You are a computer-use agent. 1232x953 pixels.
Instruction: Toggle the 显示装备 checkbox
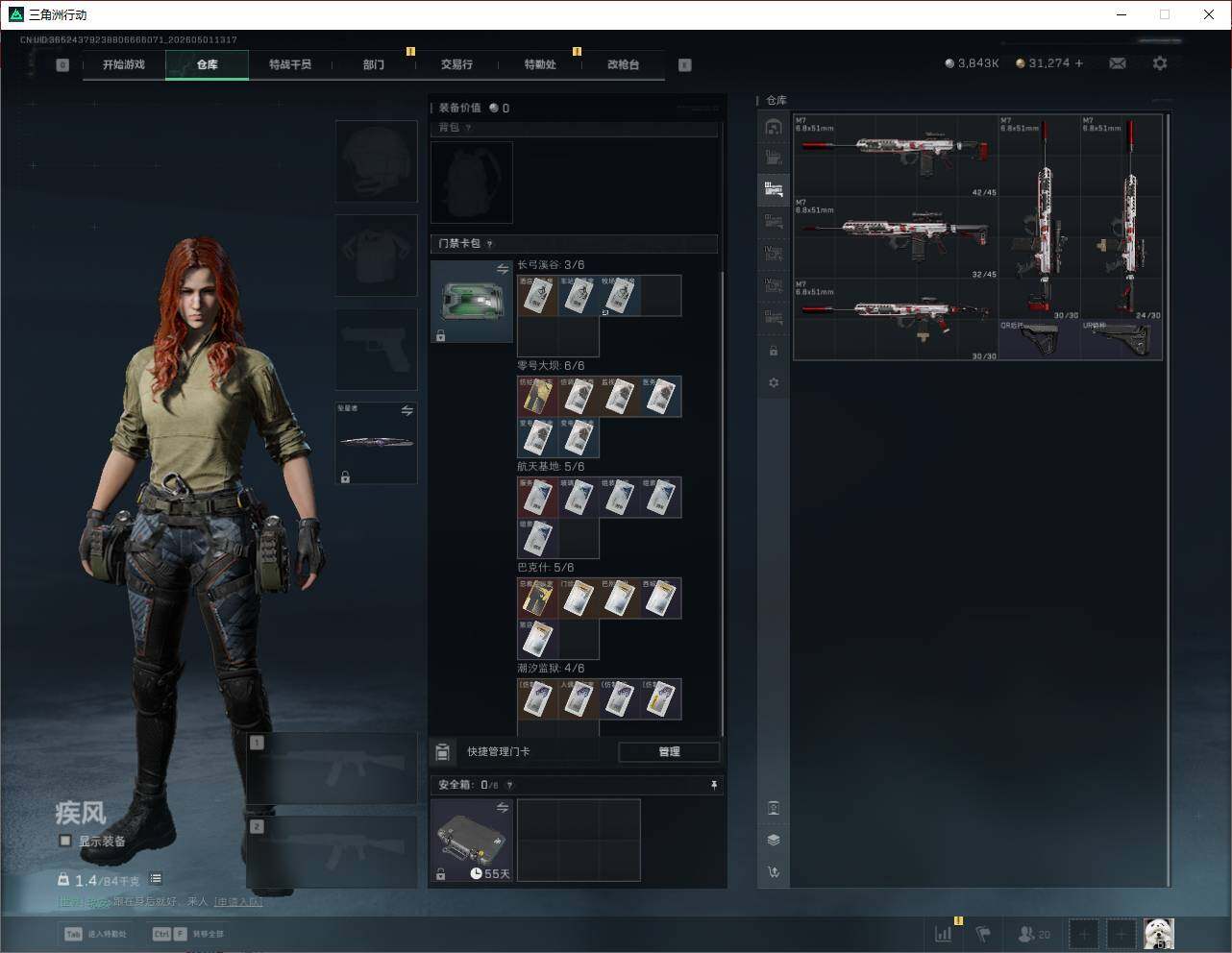[x=65, y=841]
